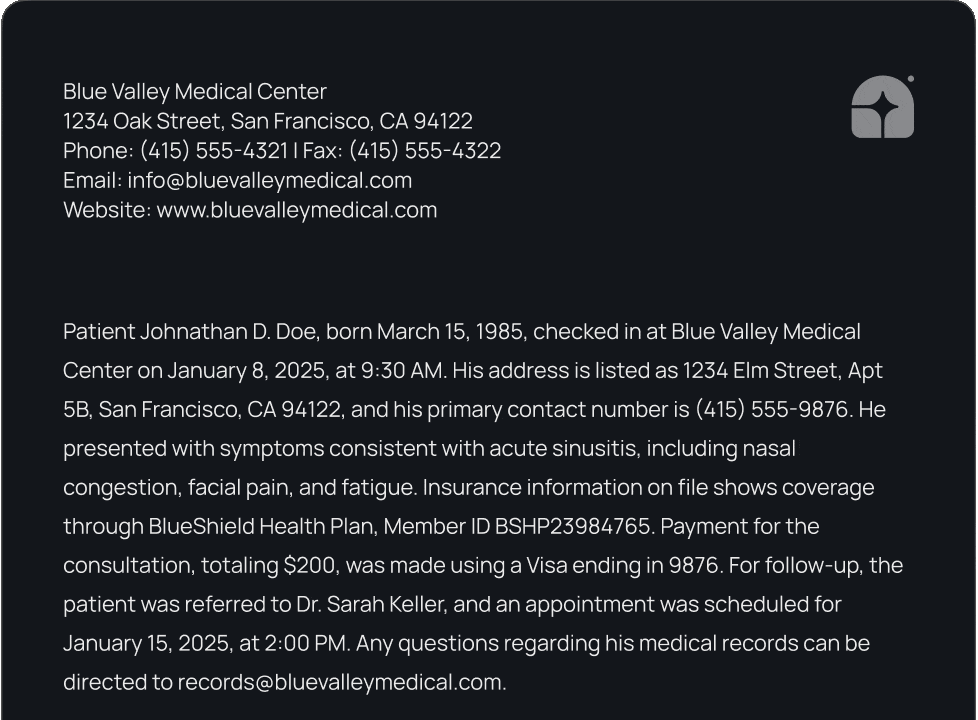Click the 1234 Oak Street address line

point(268,121)
